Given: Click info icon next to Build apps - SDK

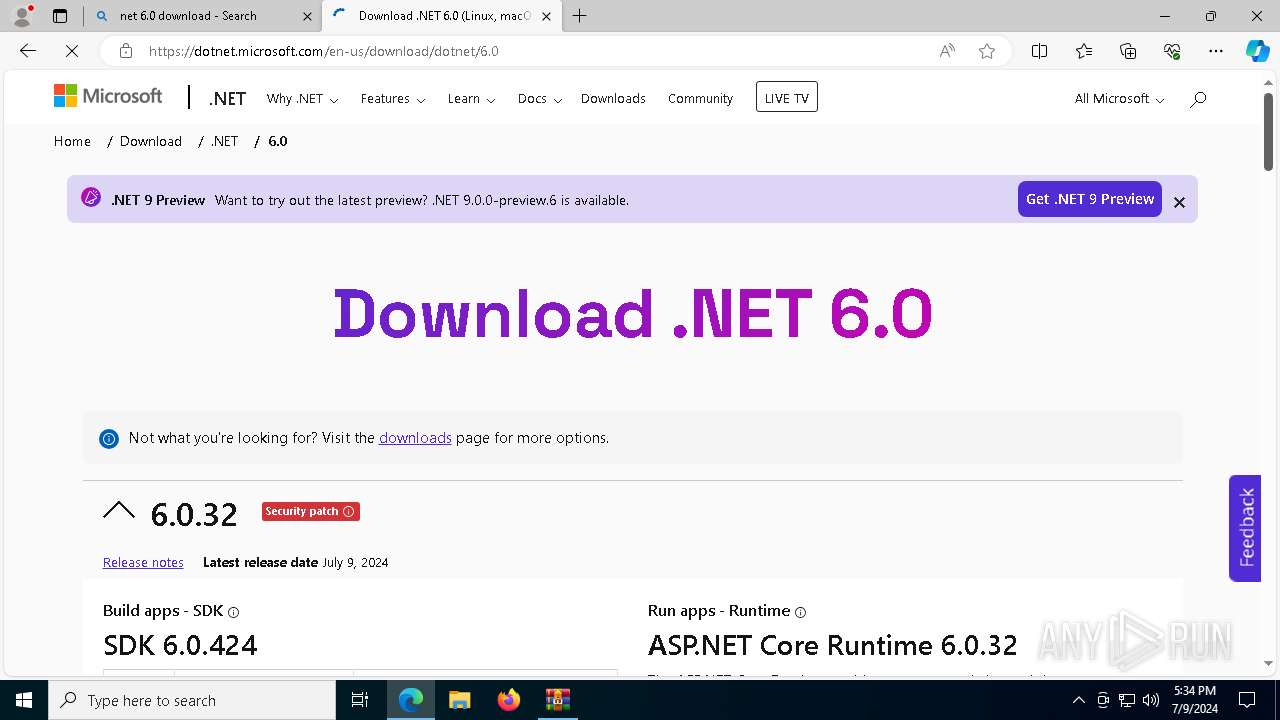Looking at the screenshot, I should pyautogui.click(x=233, y=612).
